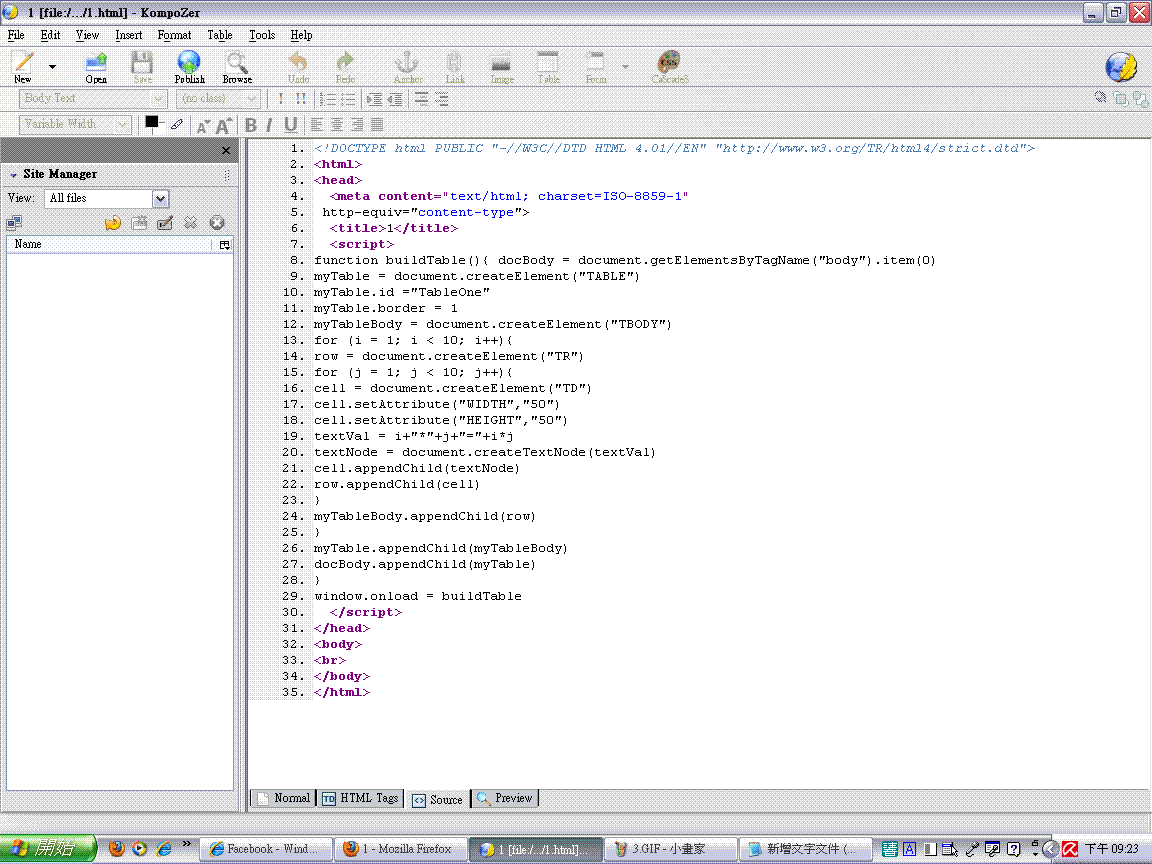Toggle the numbered list button
This screenshot has width=1152, height=864.
(x=328, y=99)
